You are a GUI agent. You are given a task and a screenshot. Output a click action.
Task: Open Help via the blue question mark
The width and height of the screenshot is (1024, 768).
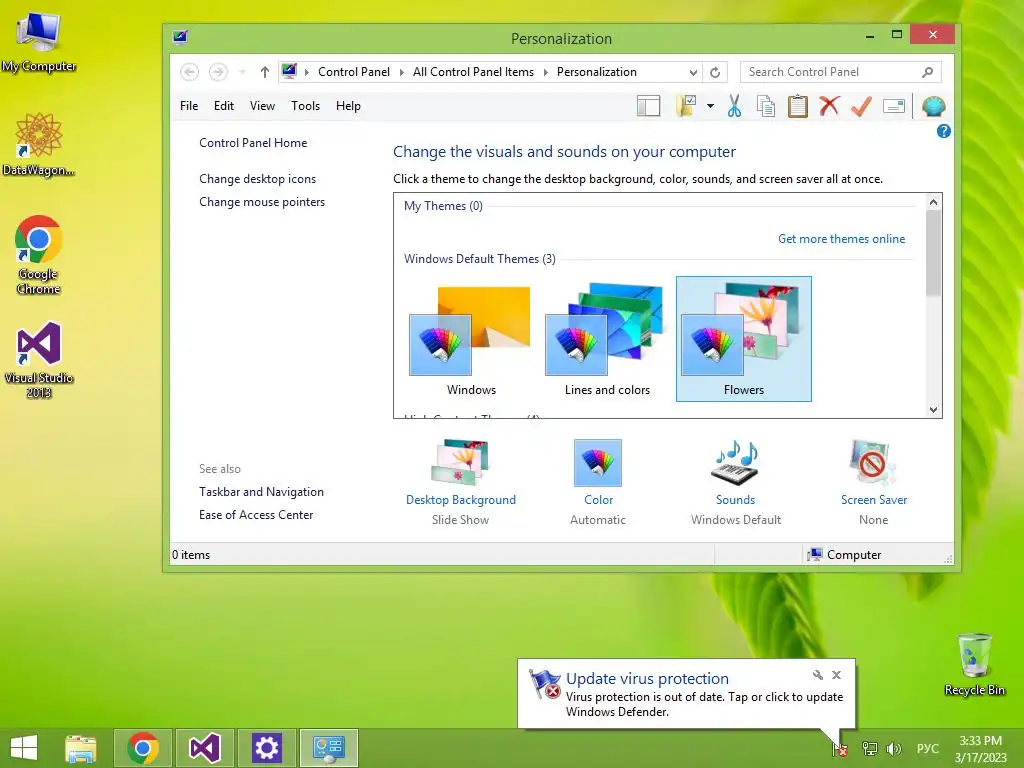coord(943,131)
